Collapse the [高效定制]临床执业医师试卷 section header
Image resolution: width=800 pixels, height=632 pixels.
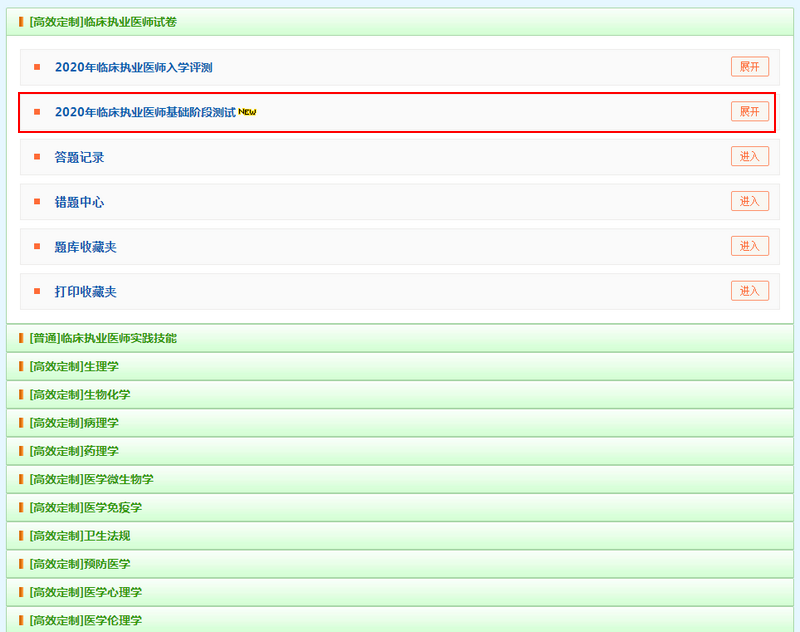(x=103, y=22)
